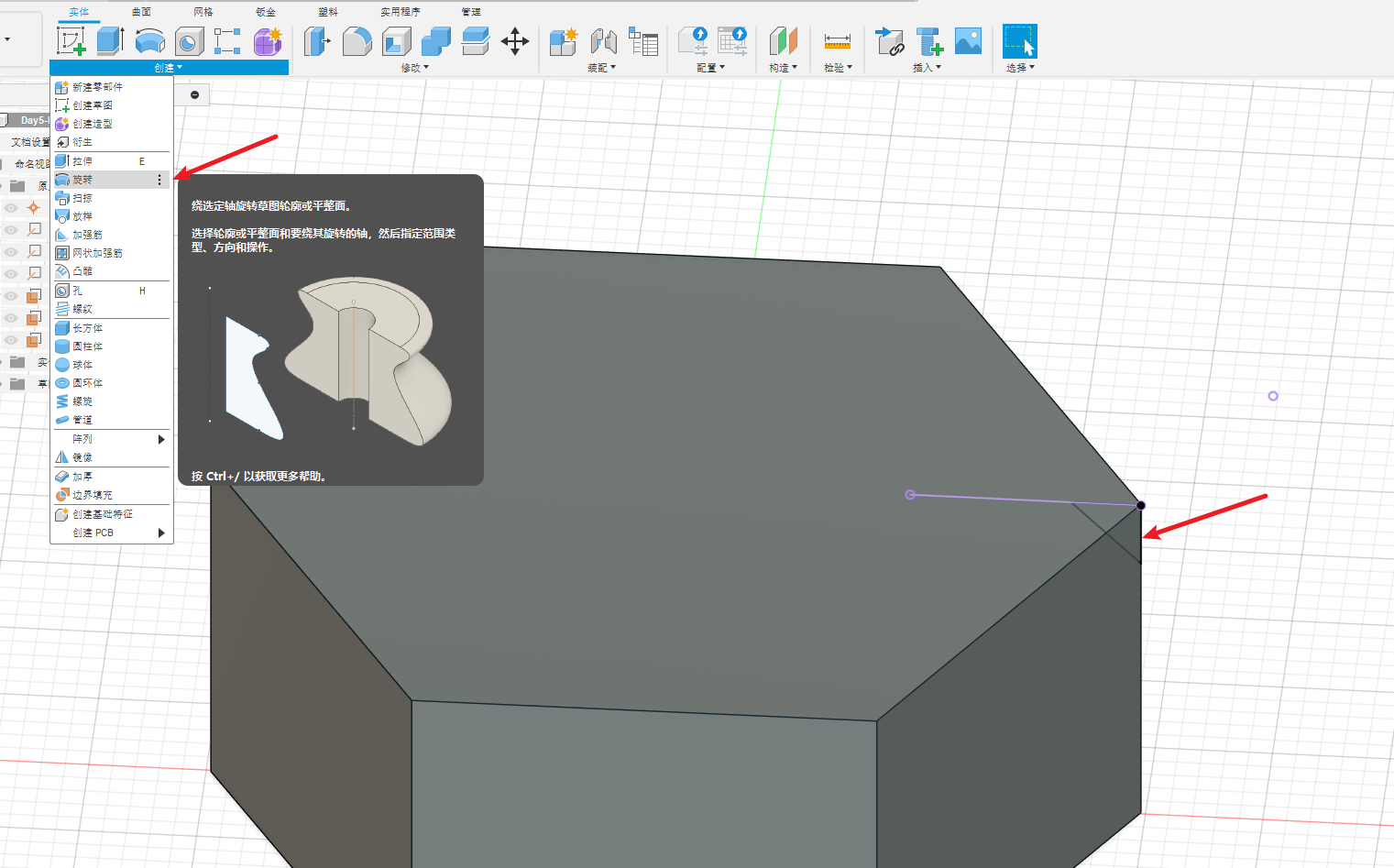The image size is (1394, 868).
Task: Click the Insert Canvas image icon
Action: (x=968, y=41)
